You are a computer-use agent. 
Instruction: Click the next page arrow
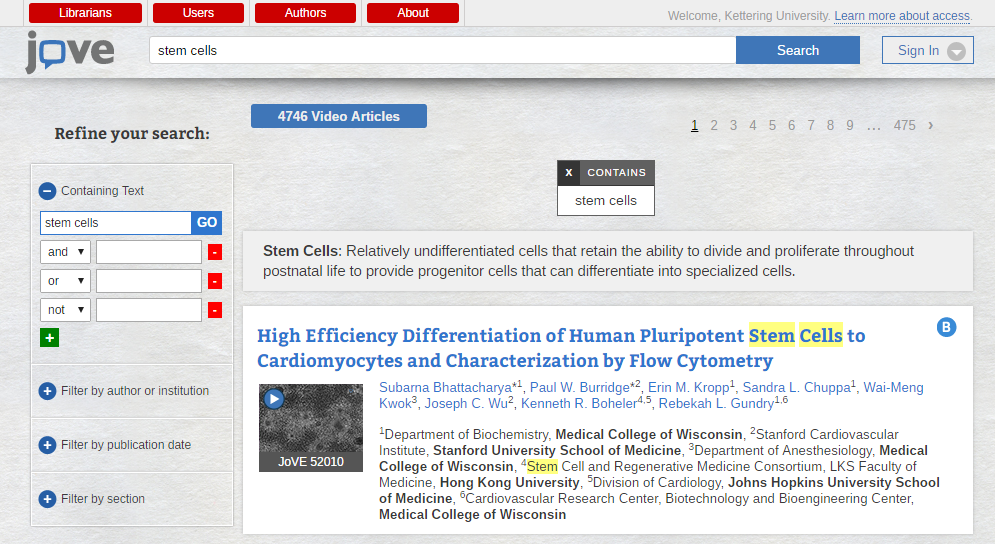coord(930,126)
